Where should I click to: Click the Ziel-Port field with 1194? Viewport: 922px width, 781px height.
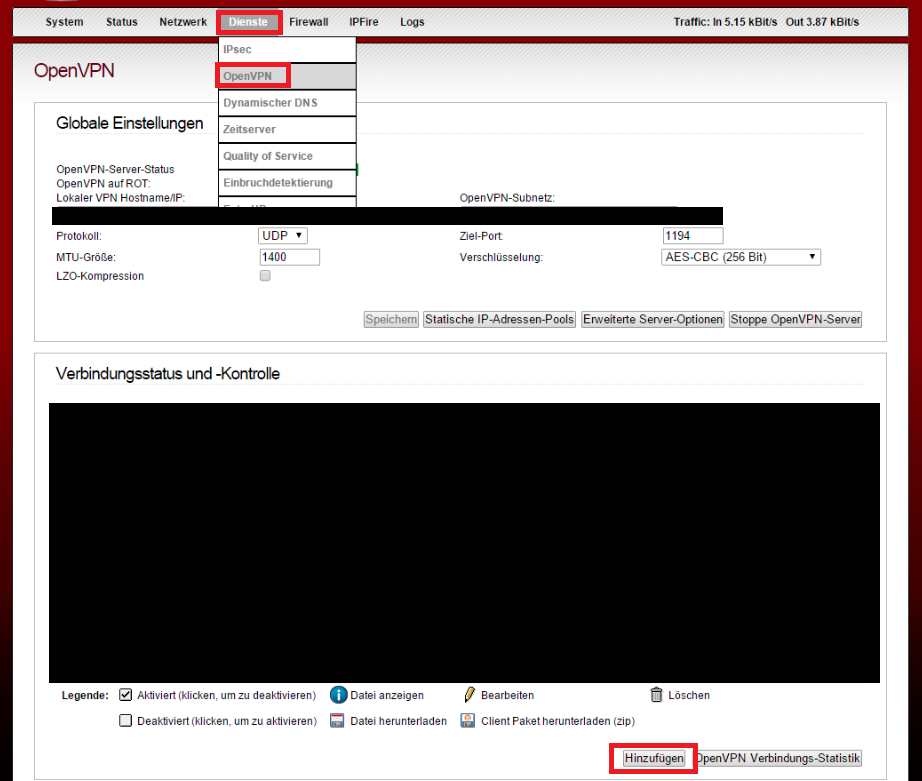693,236
